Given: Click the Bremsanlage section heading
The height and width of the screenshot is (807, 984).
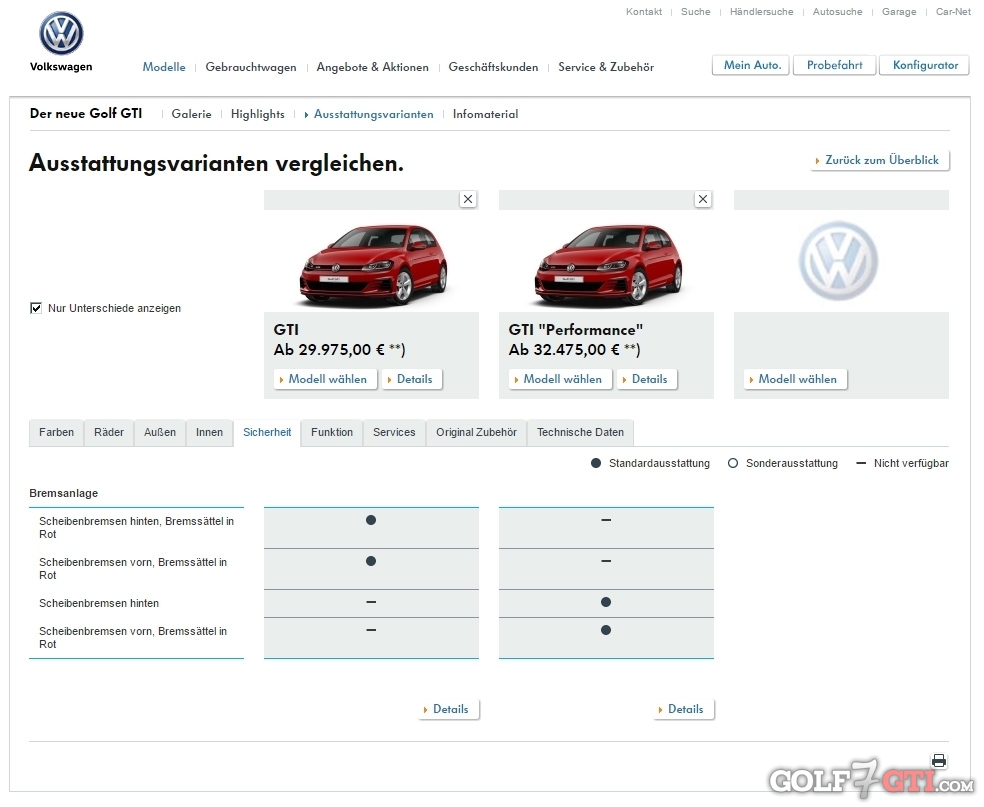Looking at the screenshot, I should tap(63, 493).
